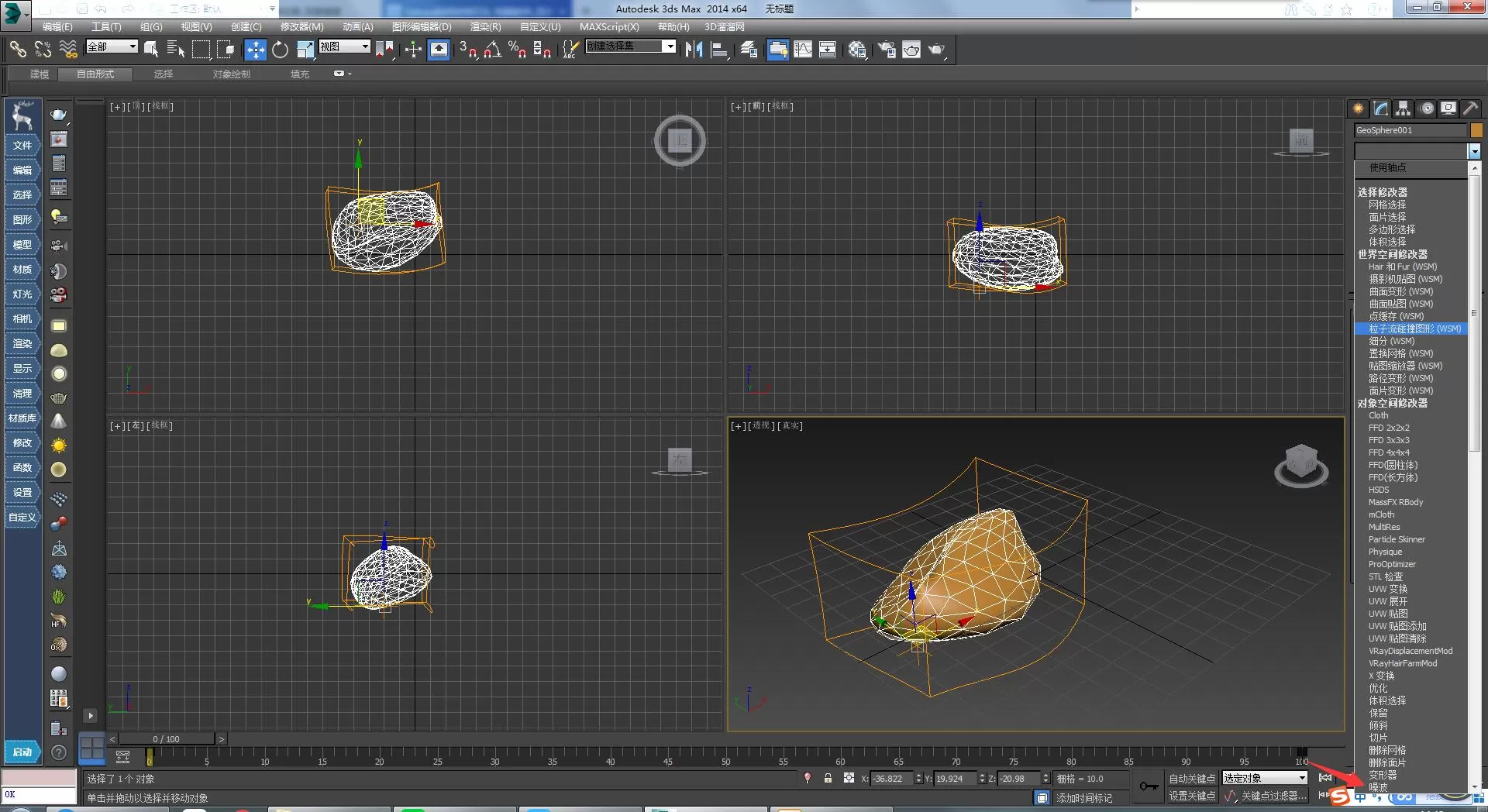Open the Create panel sun icon
The width and height of the screenshot is (1488, 812).
point(1358,108)
